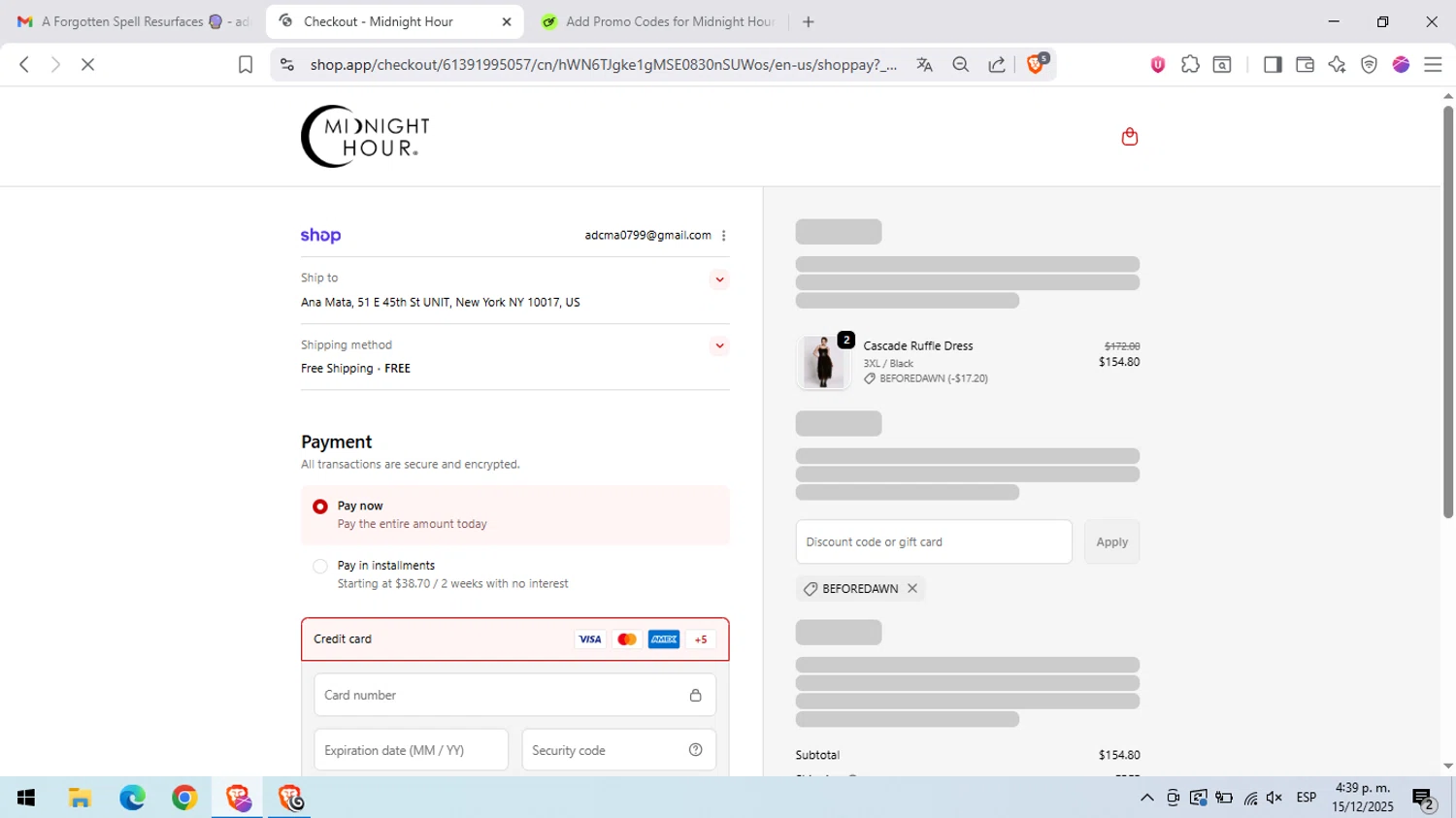Bookmark this page in the browser

246,65
